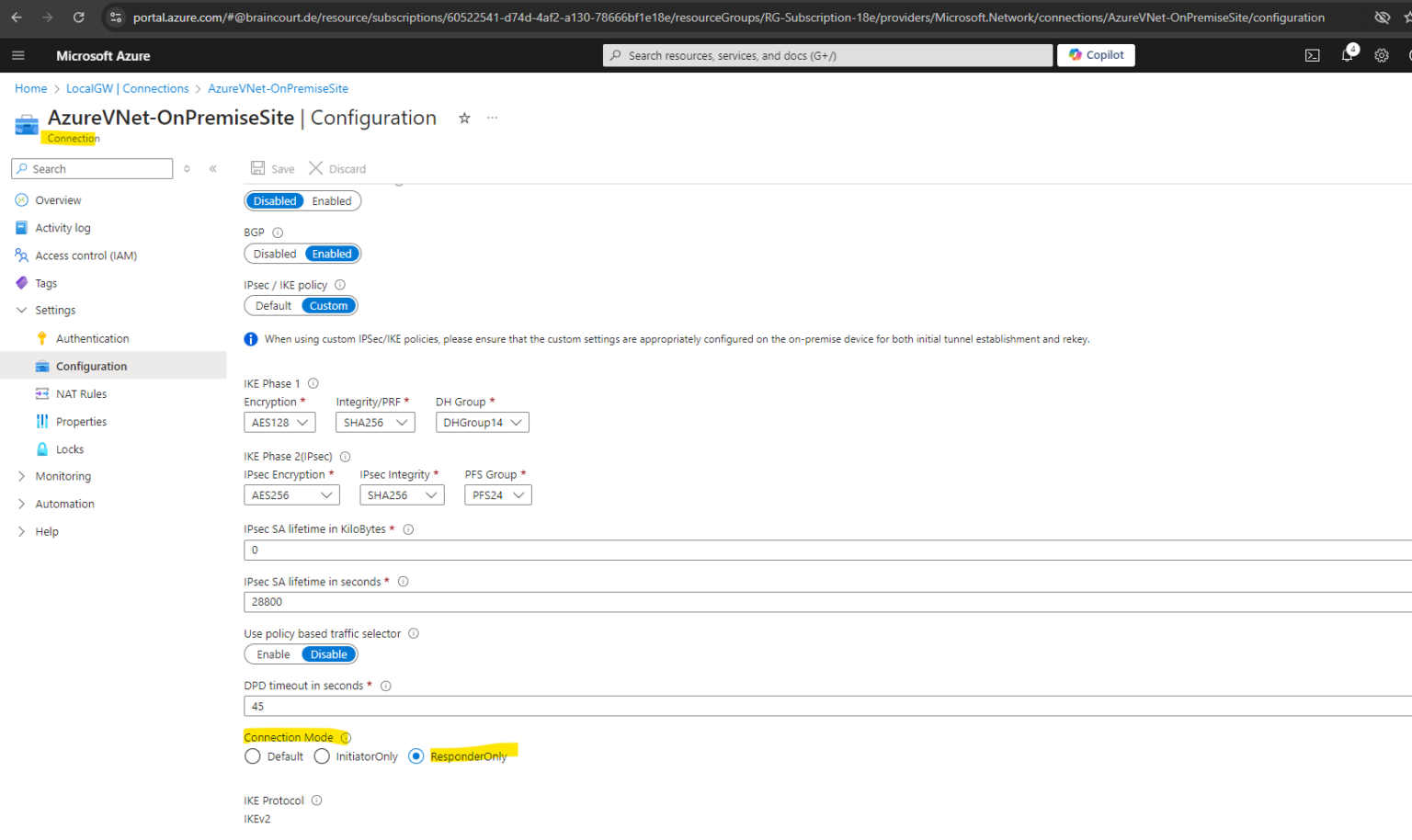
Task: Show the IPsec/IKE policy info tooltip
Action: coord(340,285)
